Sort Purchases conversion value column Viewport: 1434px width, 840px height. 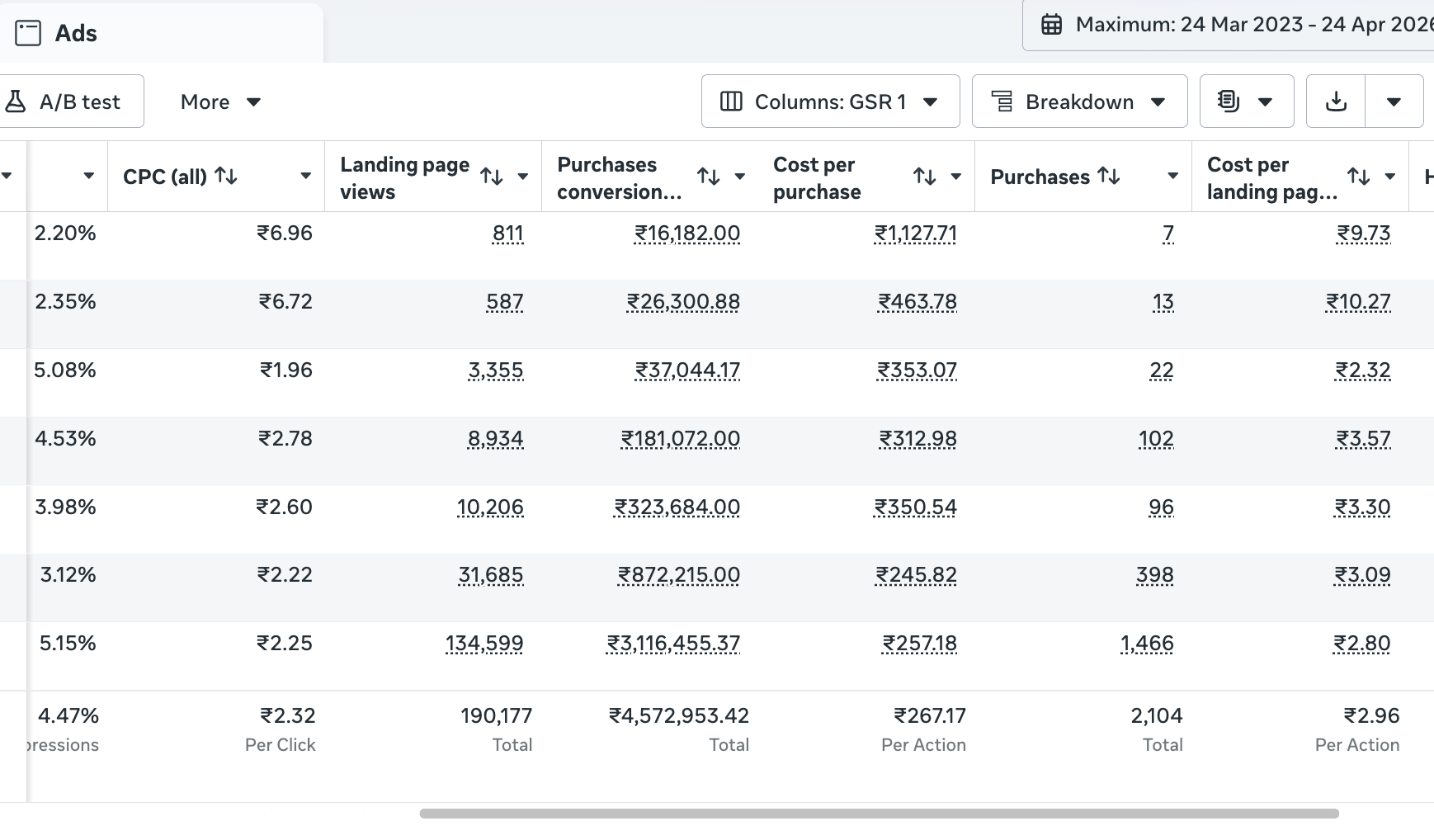(709, 176)
